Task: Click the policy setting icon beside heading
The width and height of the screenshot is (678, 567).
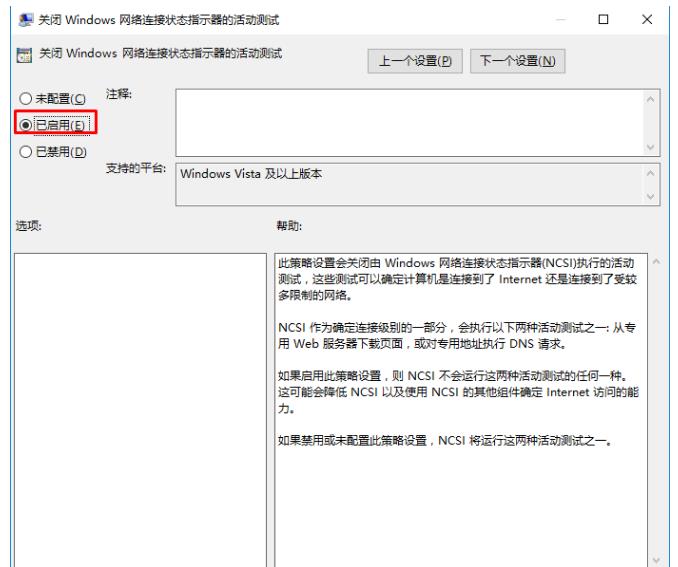Action: (24, 55)
